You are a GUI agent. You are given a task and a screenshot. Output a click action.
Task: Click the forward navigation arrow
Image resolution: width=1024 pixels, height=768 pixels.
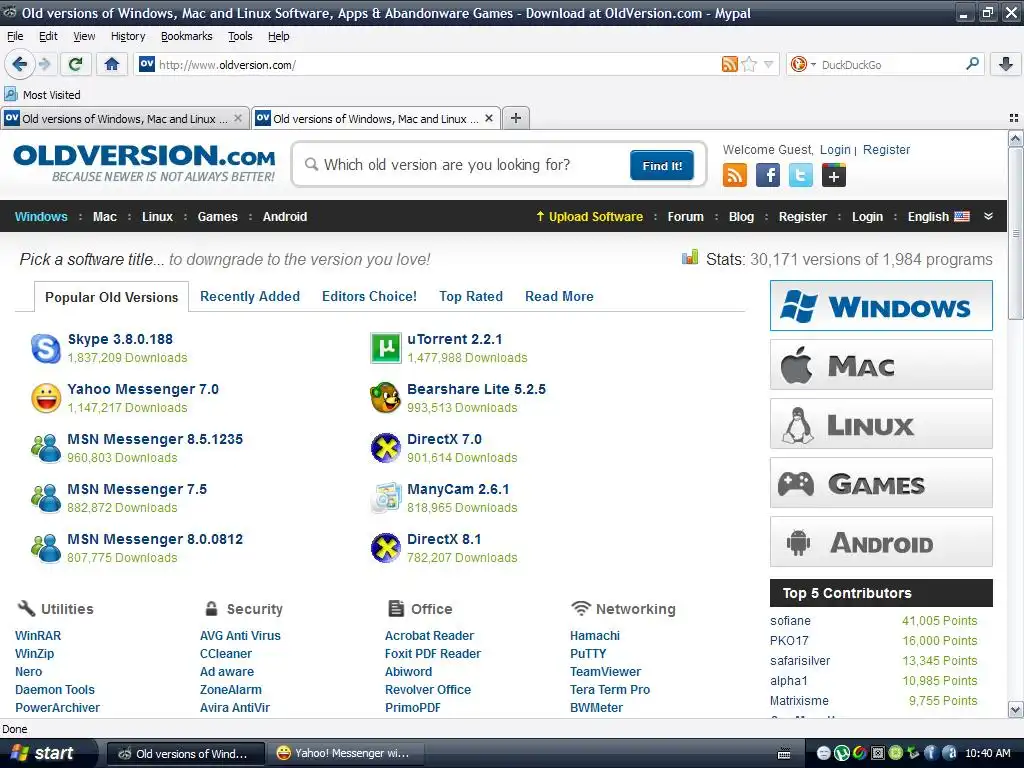pos(44,64)
